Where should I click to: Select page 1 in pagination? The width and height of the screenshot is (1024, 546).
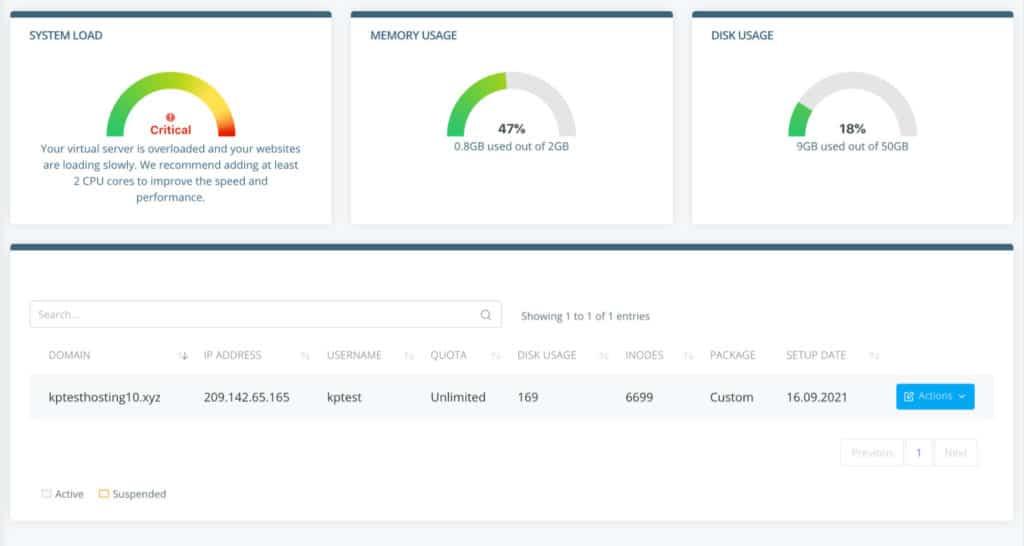click(x=919, y=453)
